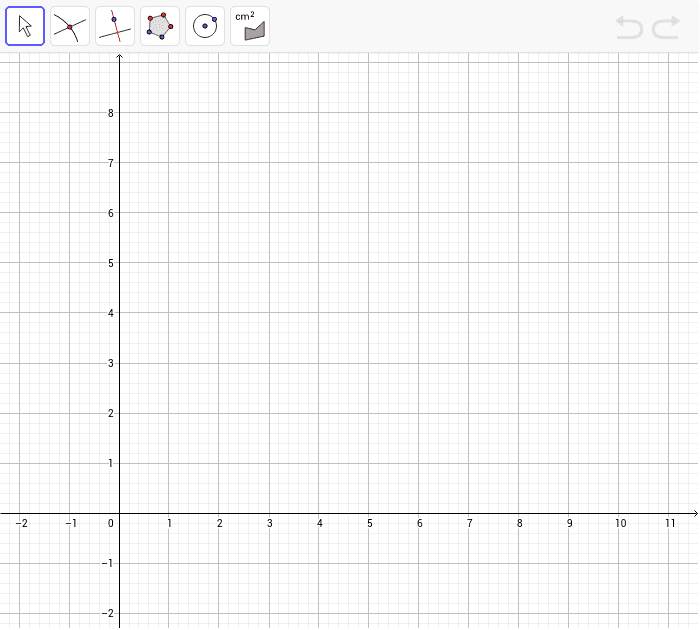Click y-axis label 7
The width and height of the screenshot is (700, 630).
[x=111, y=163]
